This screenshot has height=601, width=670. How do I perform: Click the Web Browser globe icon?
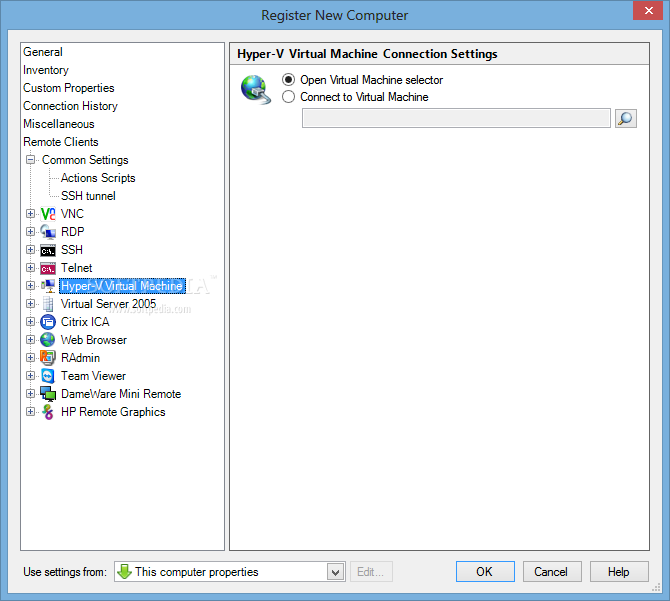(48, 340)
